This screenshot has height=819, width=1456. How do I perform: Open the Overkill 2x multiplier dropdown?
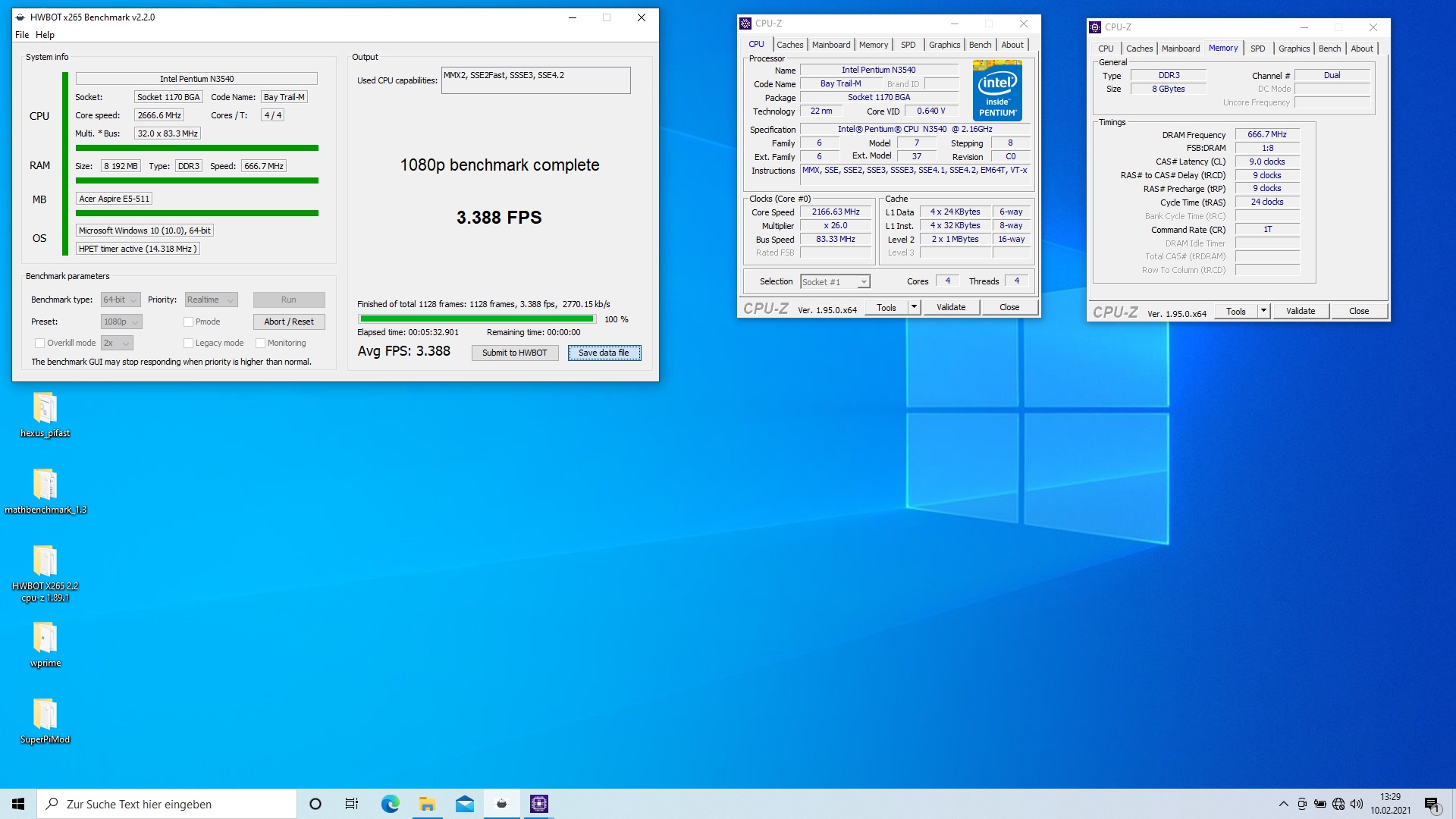[x=118, y=344]
